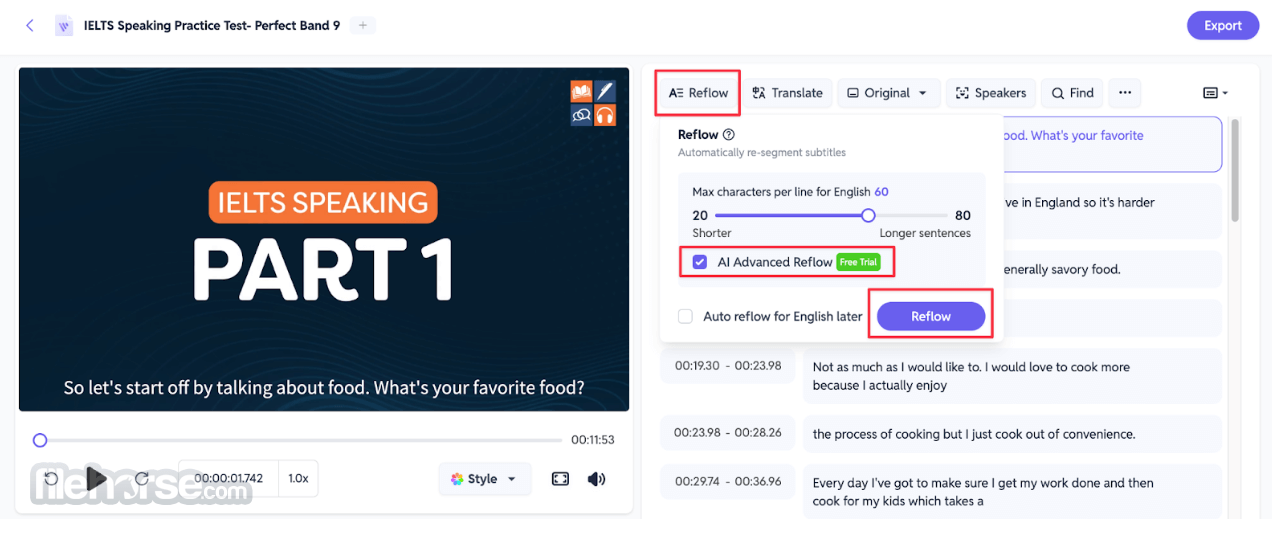Click the Reflow help question mark icon

click(729, 135)
